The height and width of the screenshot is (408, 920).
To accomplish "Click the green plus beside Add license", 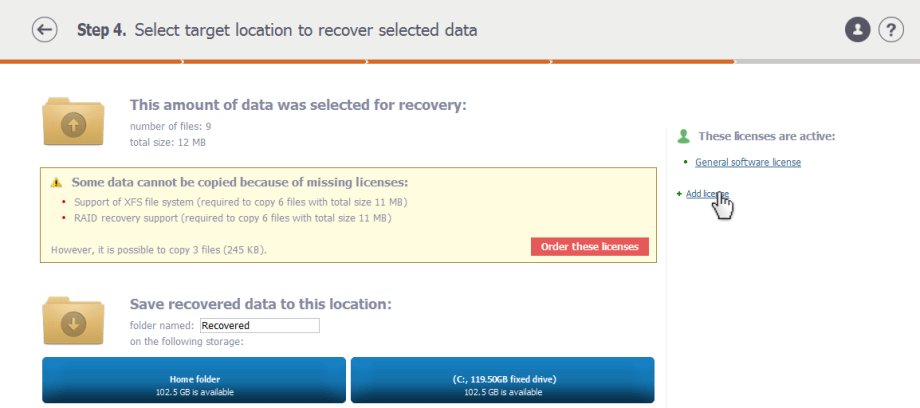I will (x=679, y=194).
